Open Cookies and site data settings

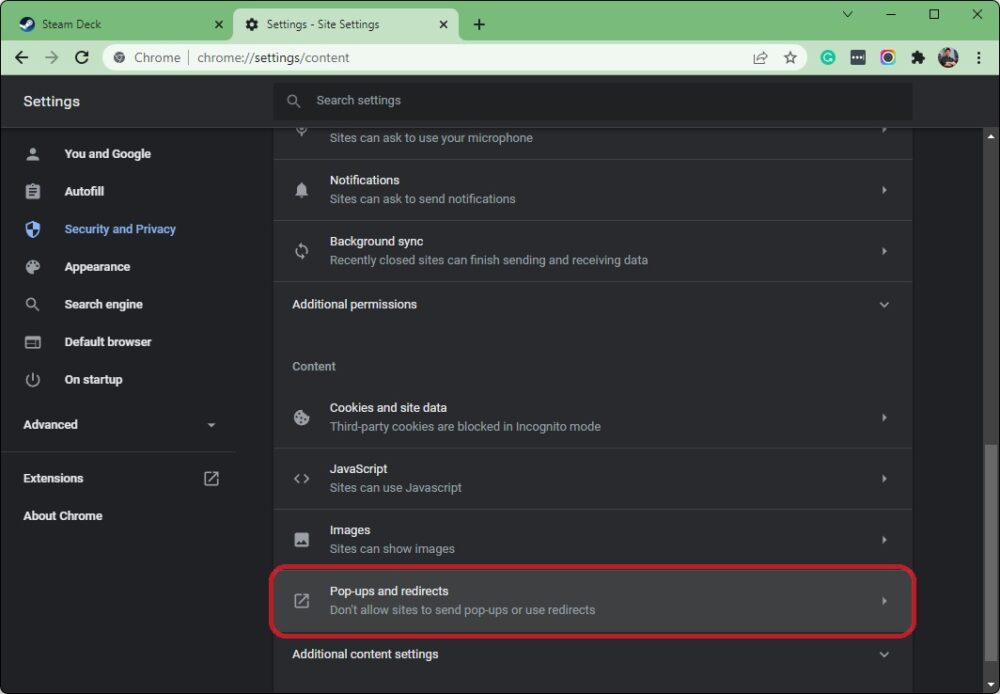592,417
